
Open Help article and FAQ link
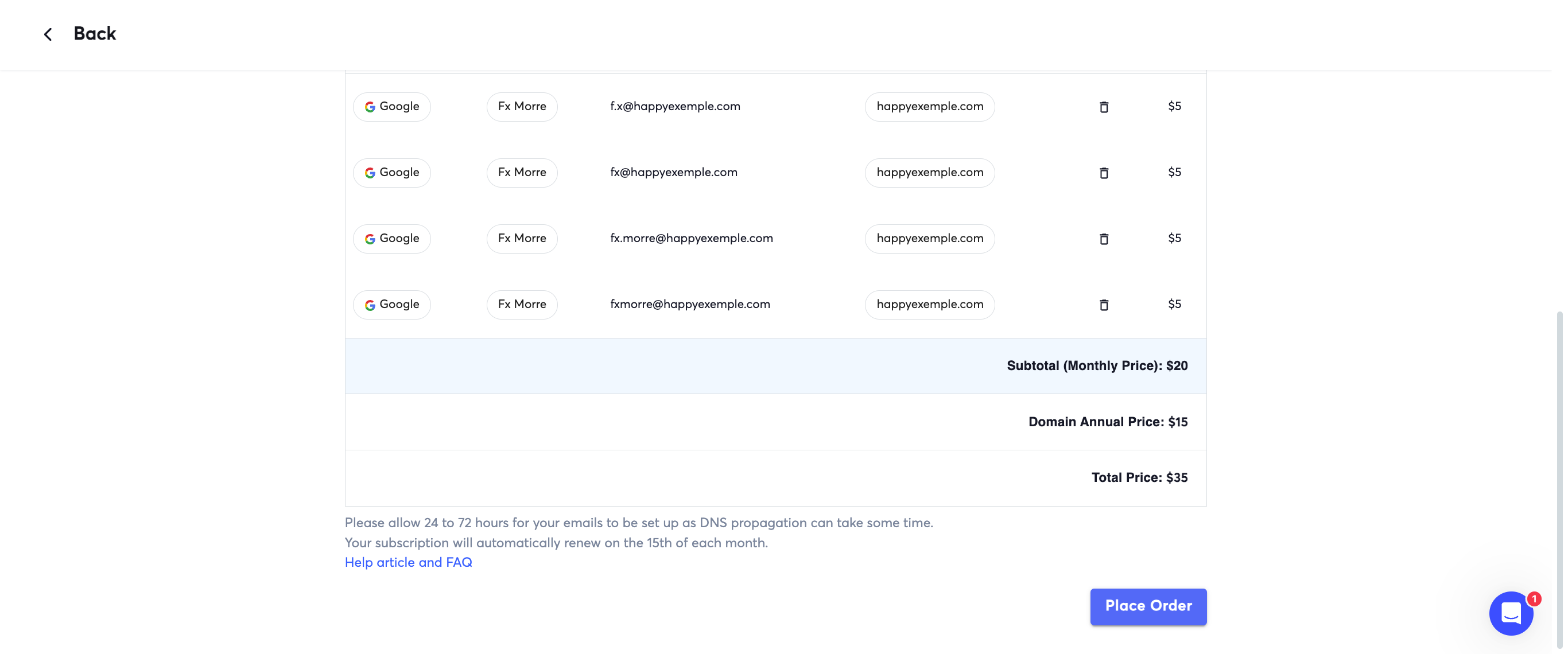[409, 562]
